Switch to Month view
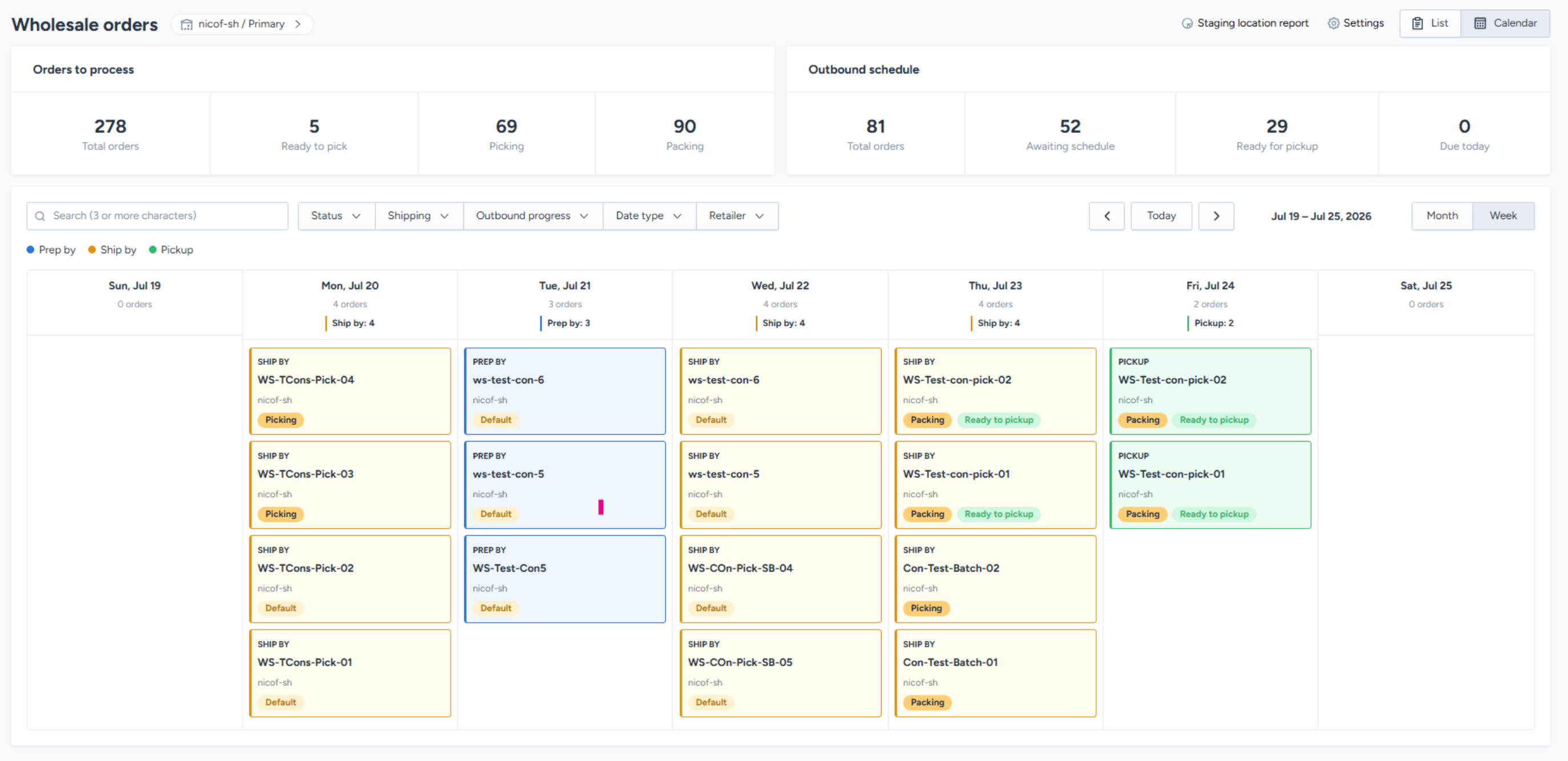 point(1442,216)
